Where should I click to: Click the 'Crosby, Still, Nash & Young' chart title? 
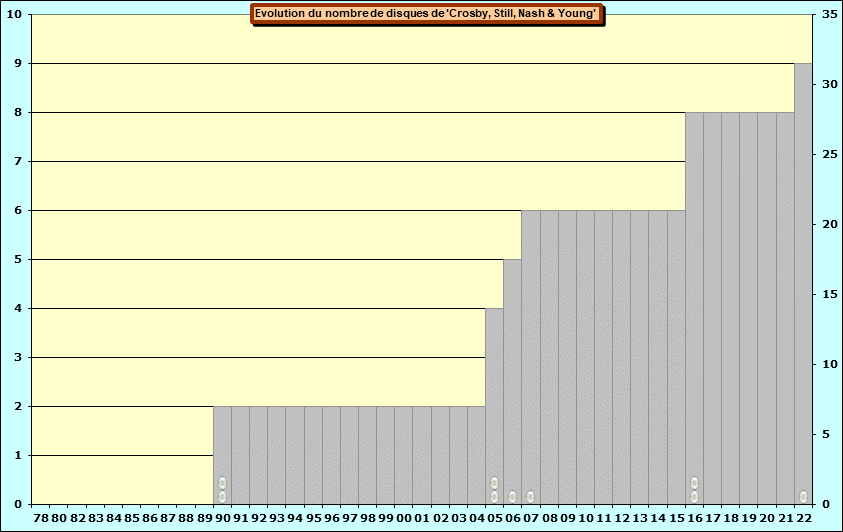427,14
